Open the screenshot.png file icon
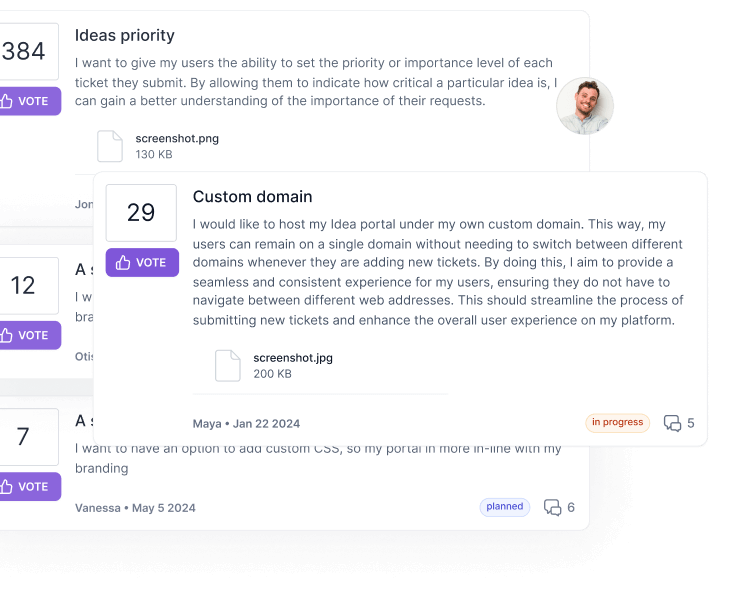The image size is (730, 595). 110,146
